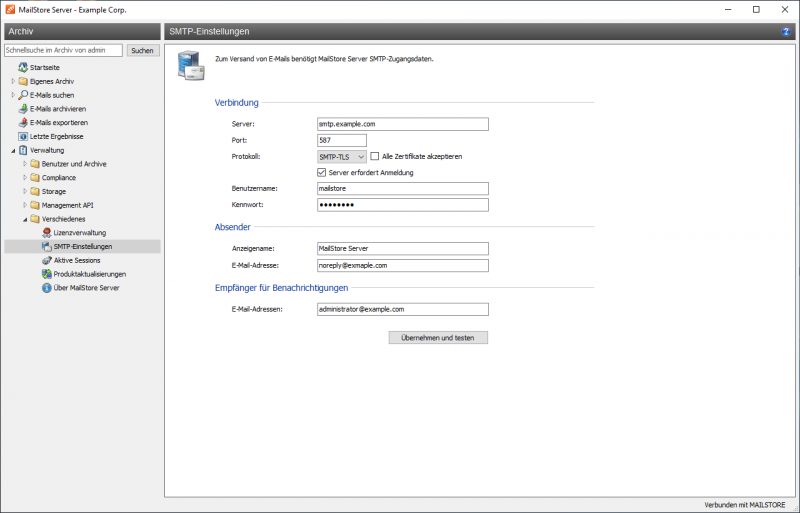
Task: Click the Übernehmen und testen button
Action: (x=438, y=338)
